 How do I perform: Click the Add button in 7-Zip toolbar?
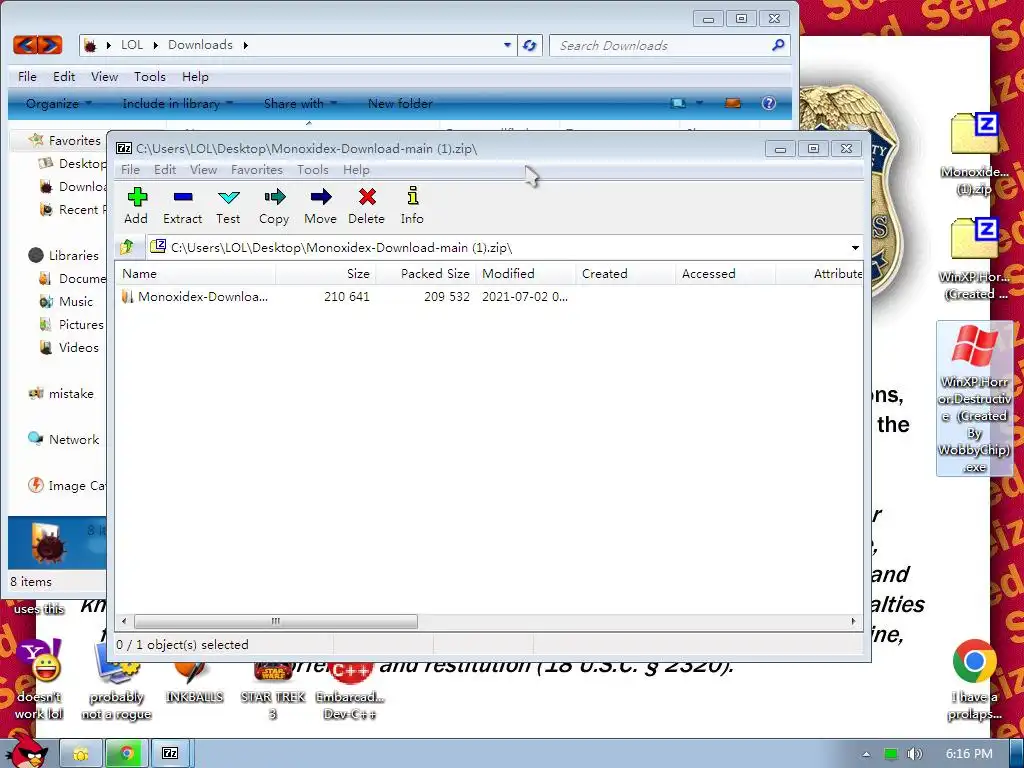click(136, 206)
